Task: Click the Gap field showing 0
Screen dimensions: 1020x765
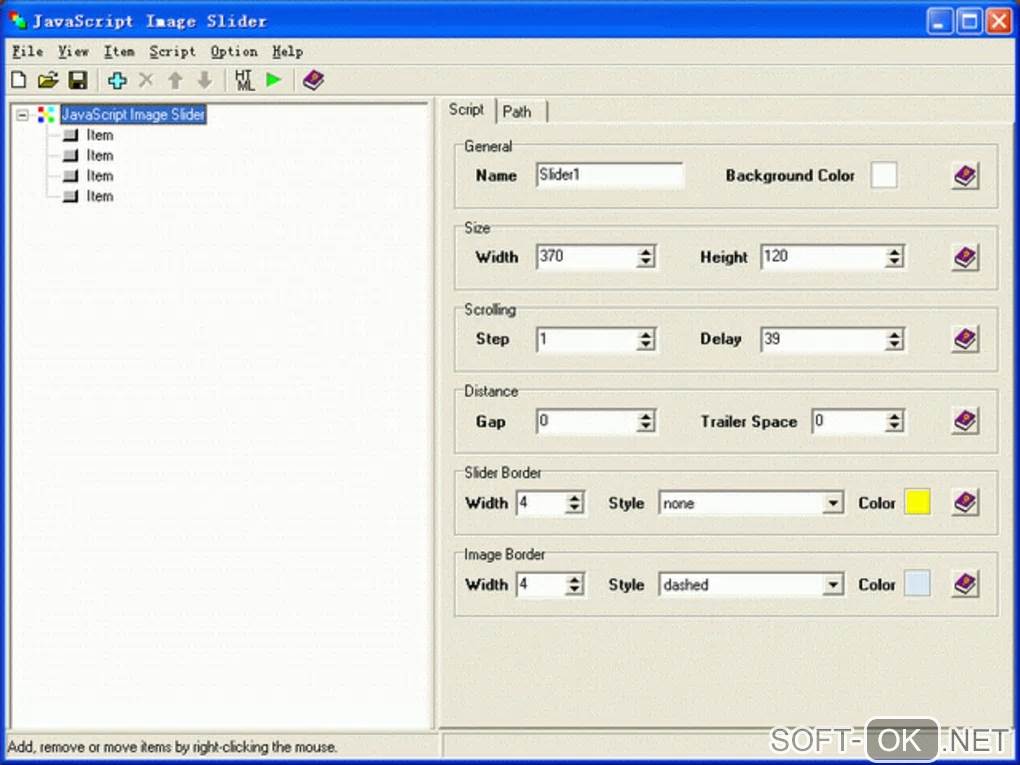Action: click(586, 421)
